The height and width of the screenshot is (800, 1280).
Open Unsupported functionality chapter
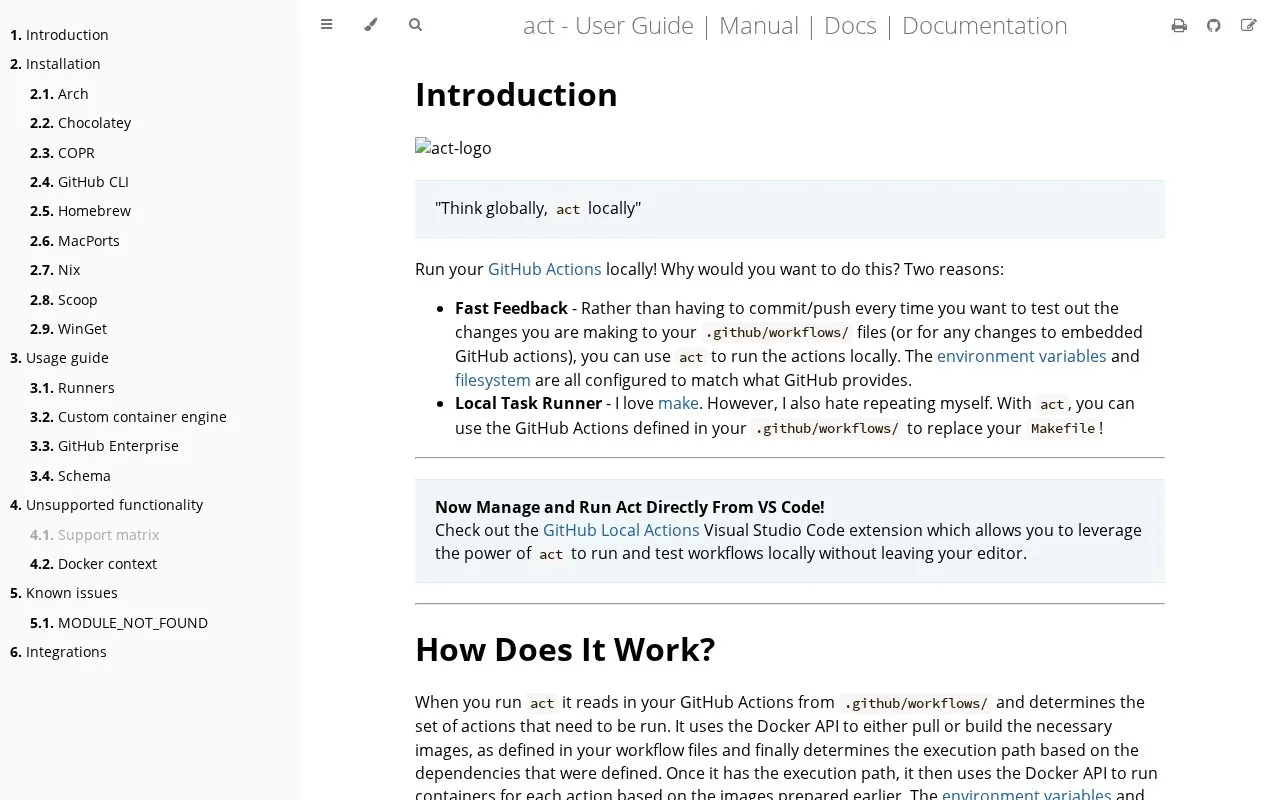106,505
